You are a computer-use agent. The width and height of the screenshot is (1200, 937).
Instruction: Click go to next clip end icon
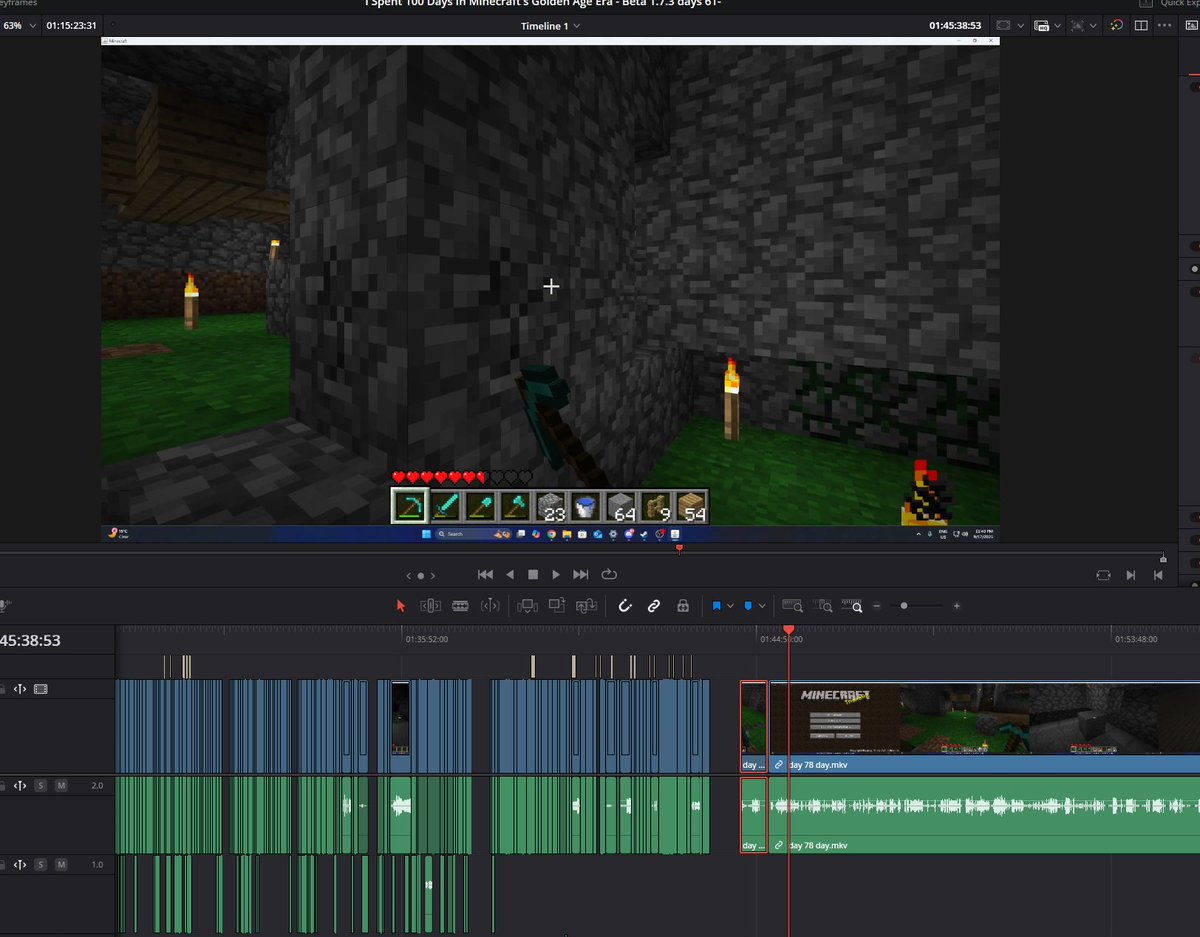(x=1131, y=575)
